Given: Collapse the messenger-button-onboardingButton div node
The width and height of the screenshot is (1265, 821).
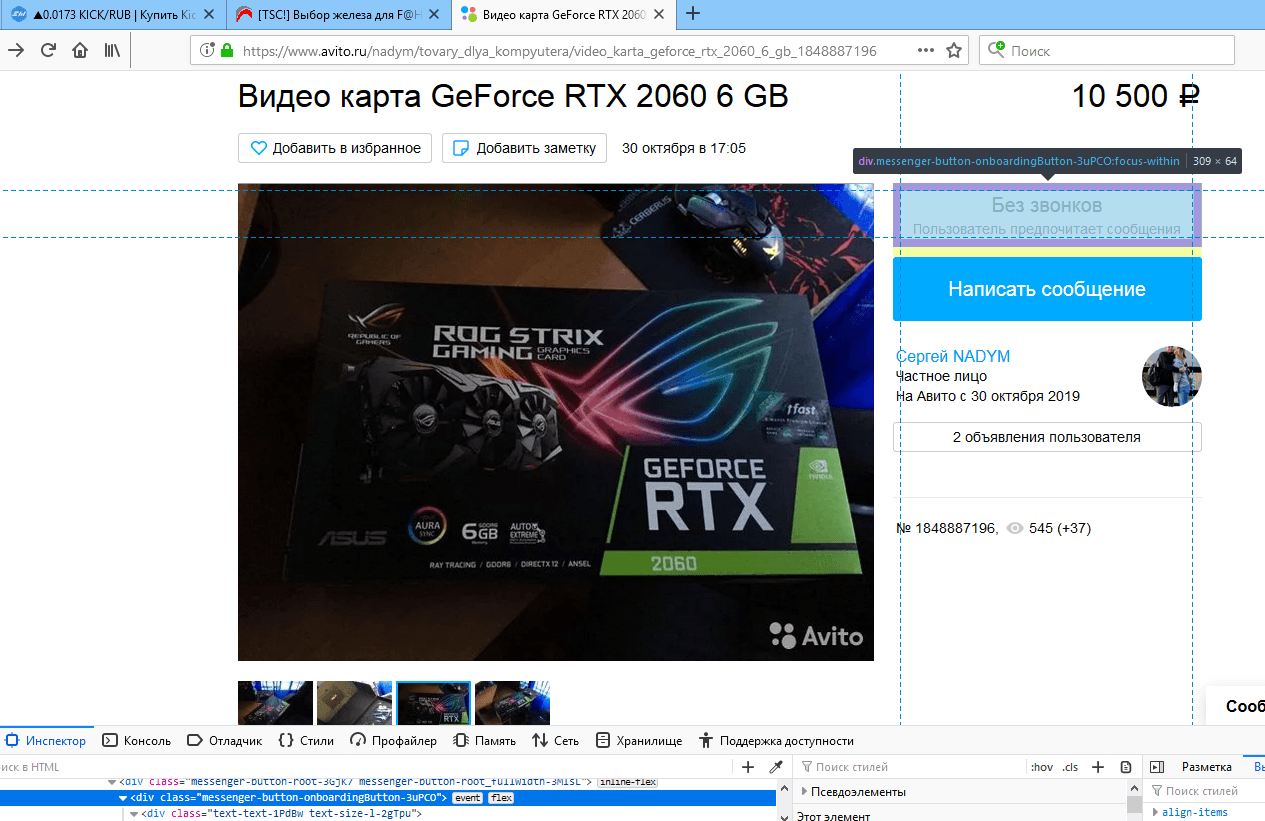Looking at the screenshot, I should point(124,798).
